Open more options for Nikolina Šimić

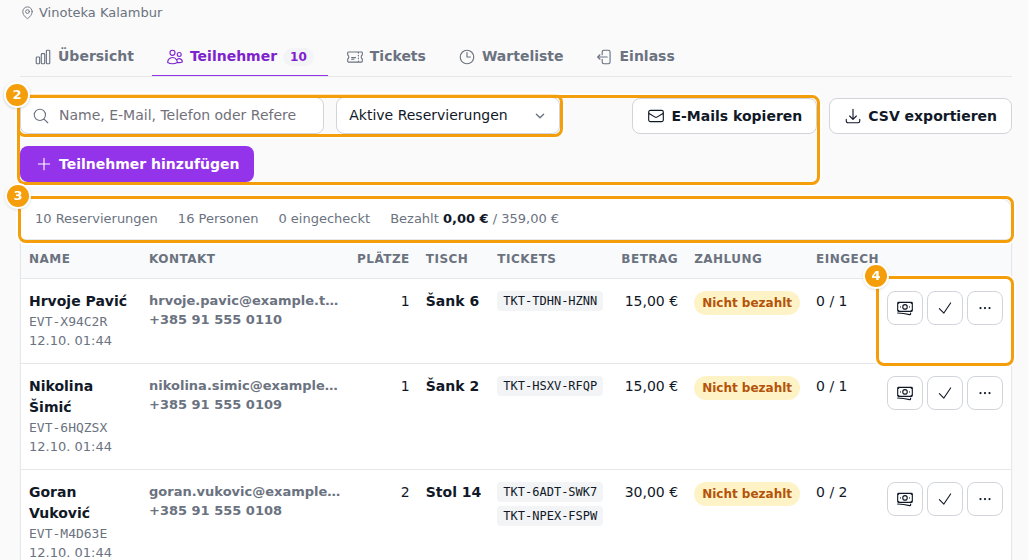pyautogui.click(x=985, y=393)
